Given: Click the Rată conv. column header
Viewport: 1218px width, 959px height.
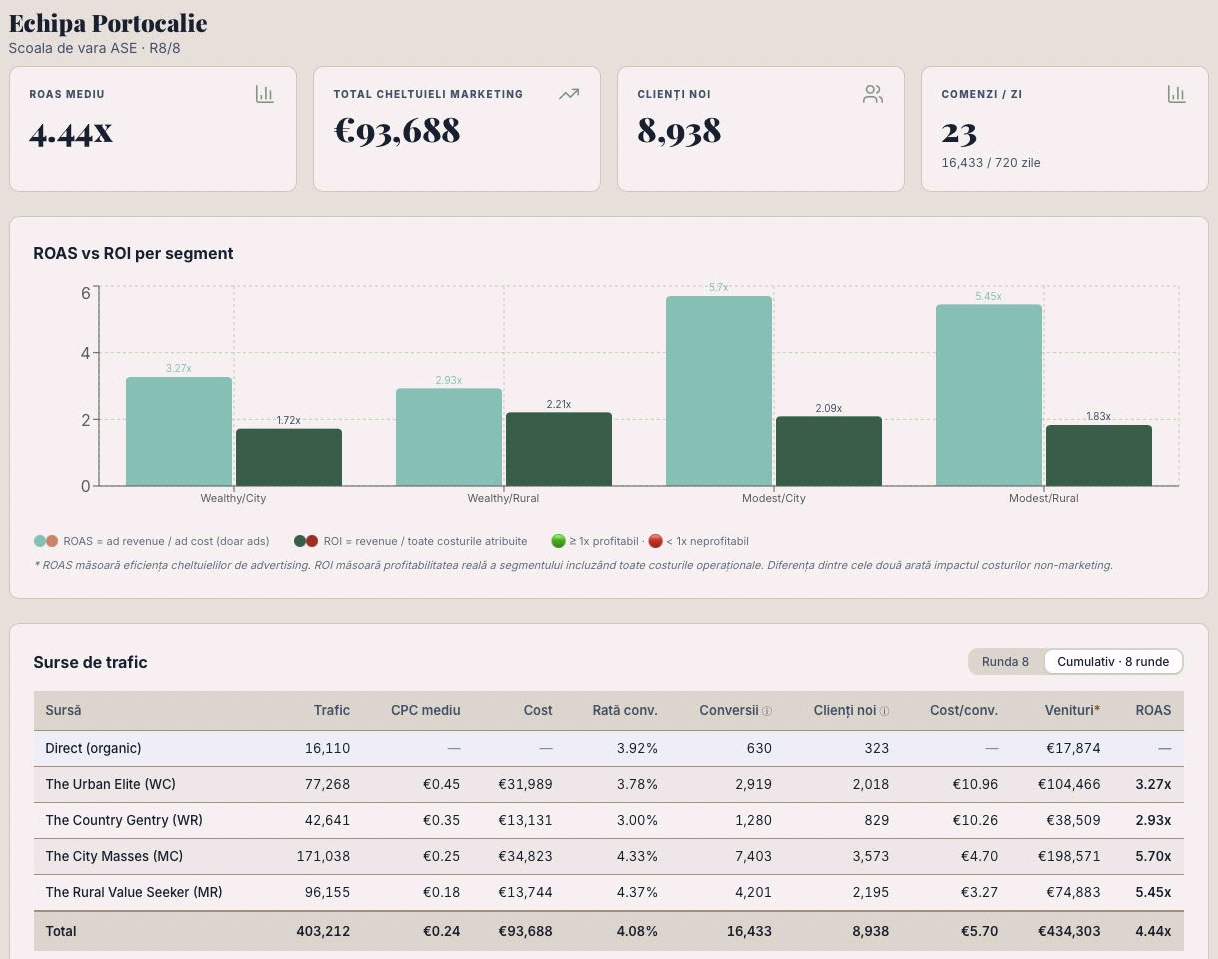Looking at the screenshot, I should click(625, 710).
